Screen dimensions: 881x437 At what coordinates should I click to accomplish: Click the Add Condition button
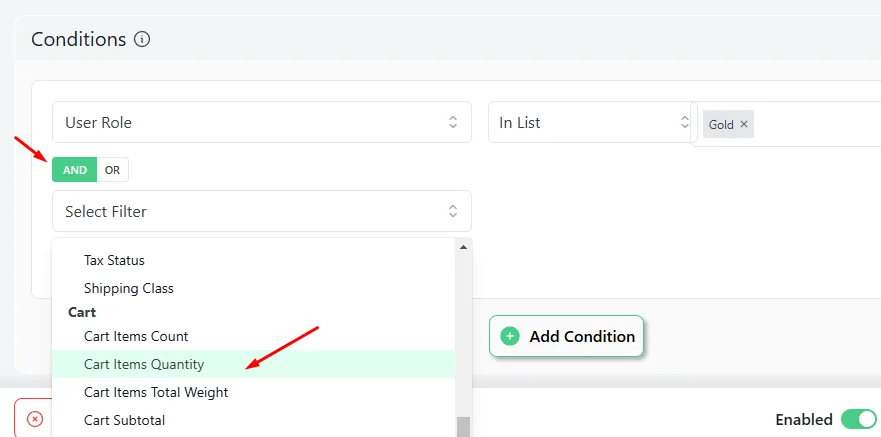[x=566, y=336]
